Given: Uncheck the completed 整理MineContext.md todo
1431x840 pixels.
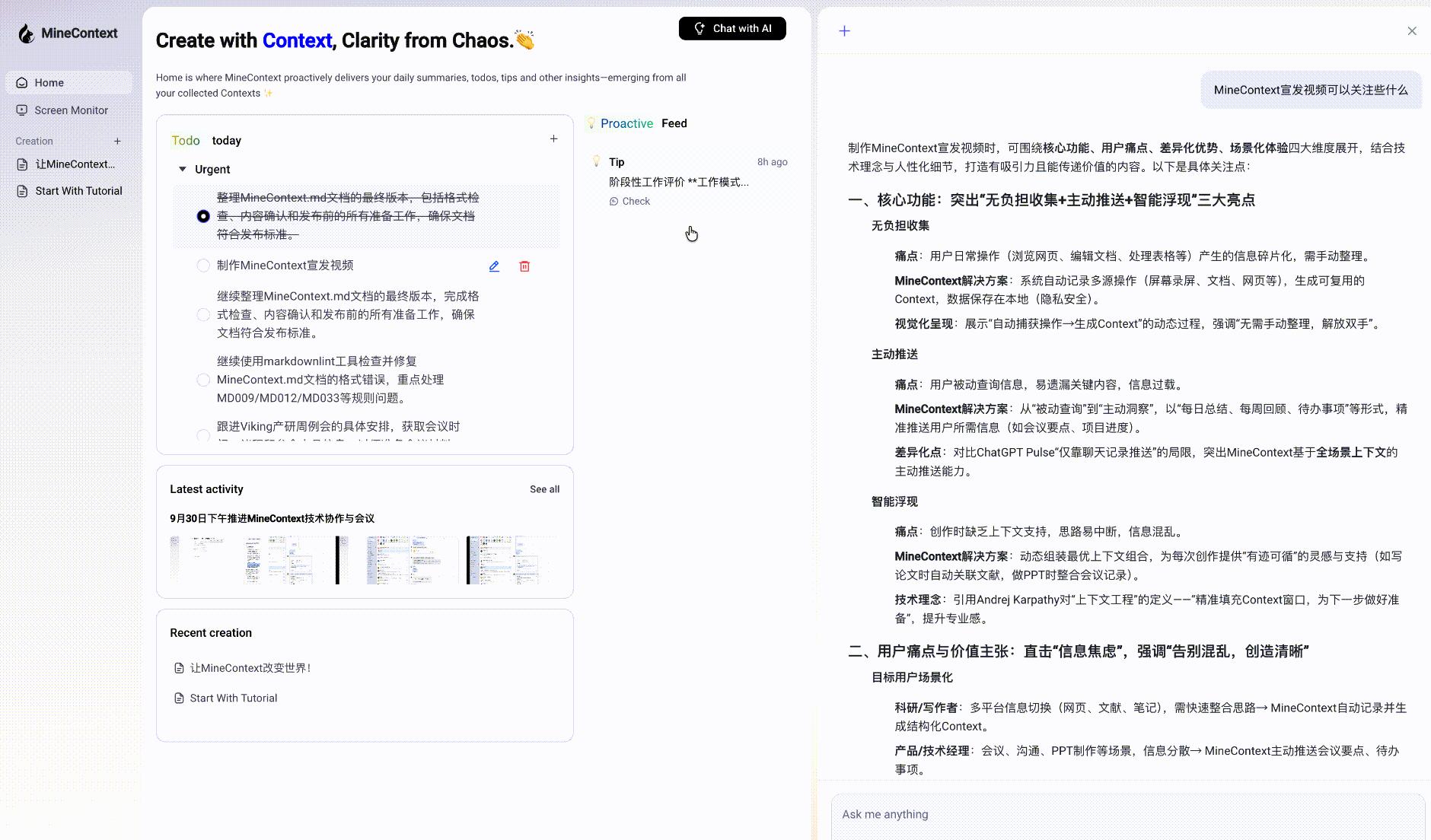Looking at the screenshot, I should coord(202,216).
